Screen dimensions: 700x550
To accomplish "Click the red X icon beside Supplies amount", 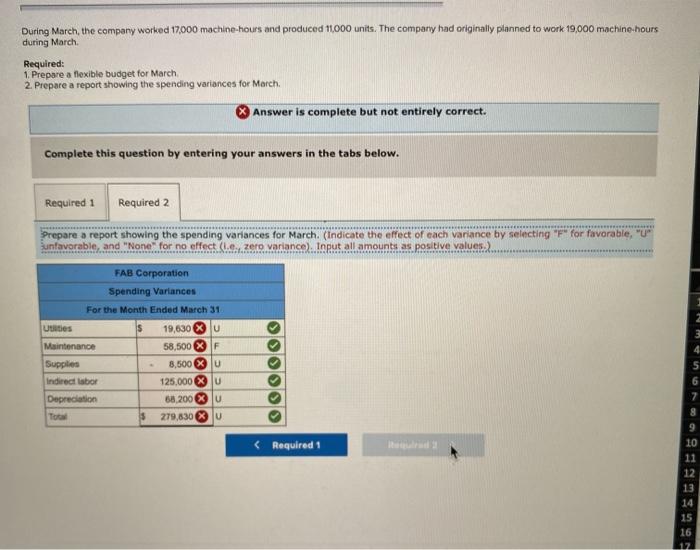I will pos(200,364).
